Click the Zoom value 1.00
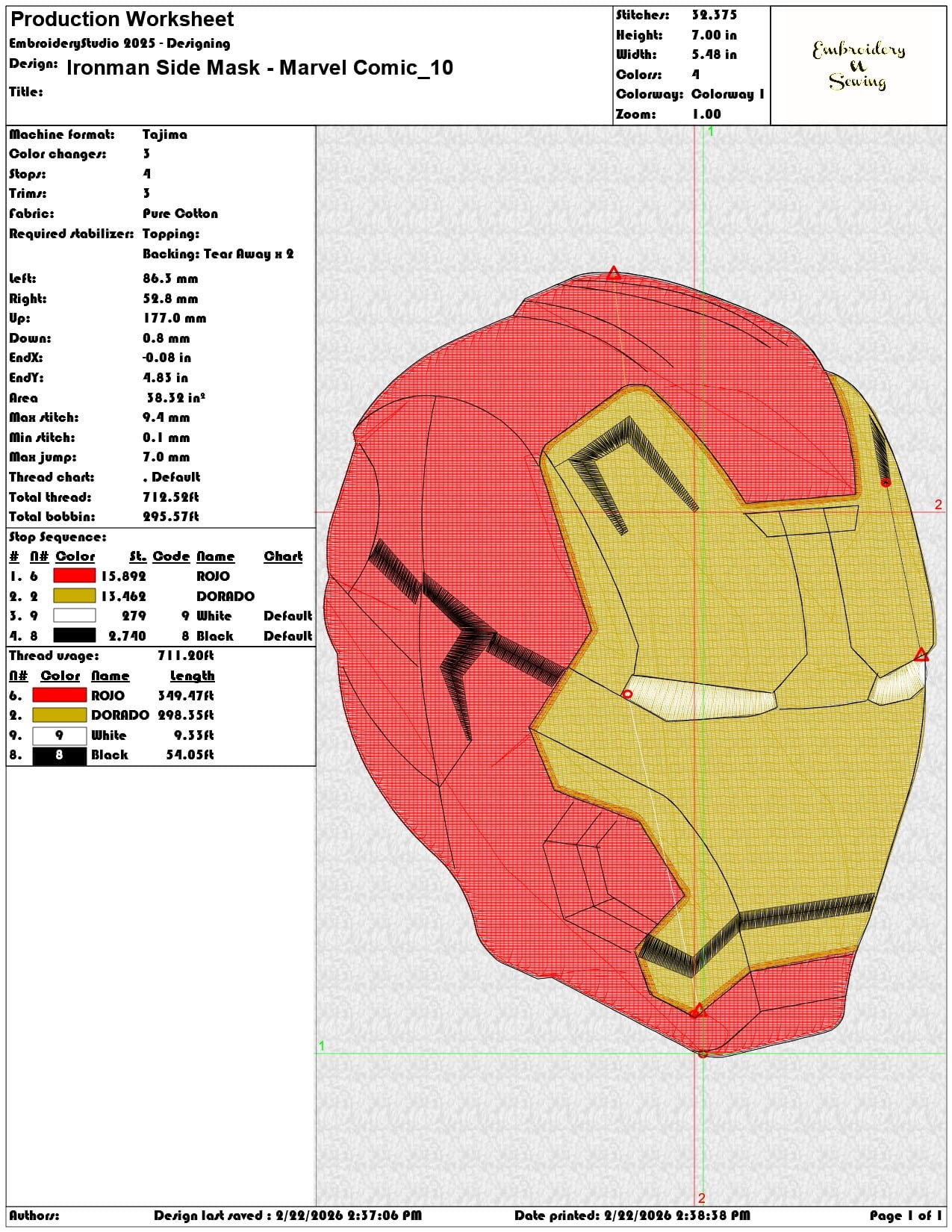Image resolution: width=952 pixels, height=1232 pixels. tap(706, 114)
